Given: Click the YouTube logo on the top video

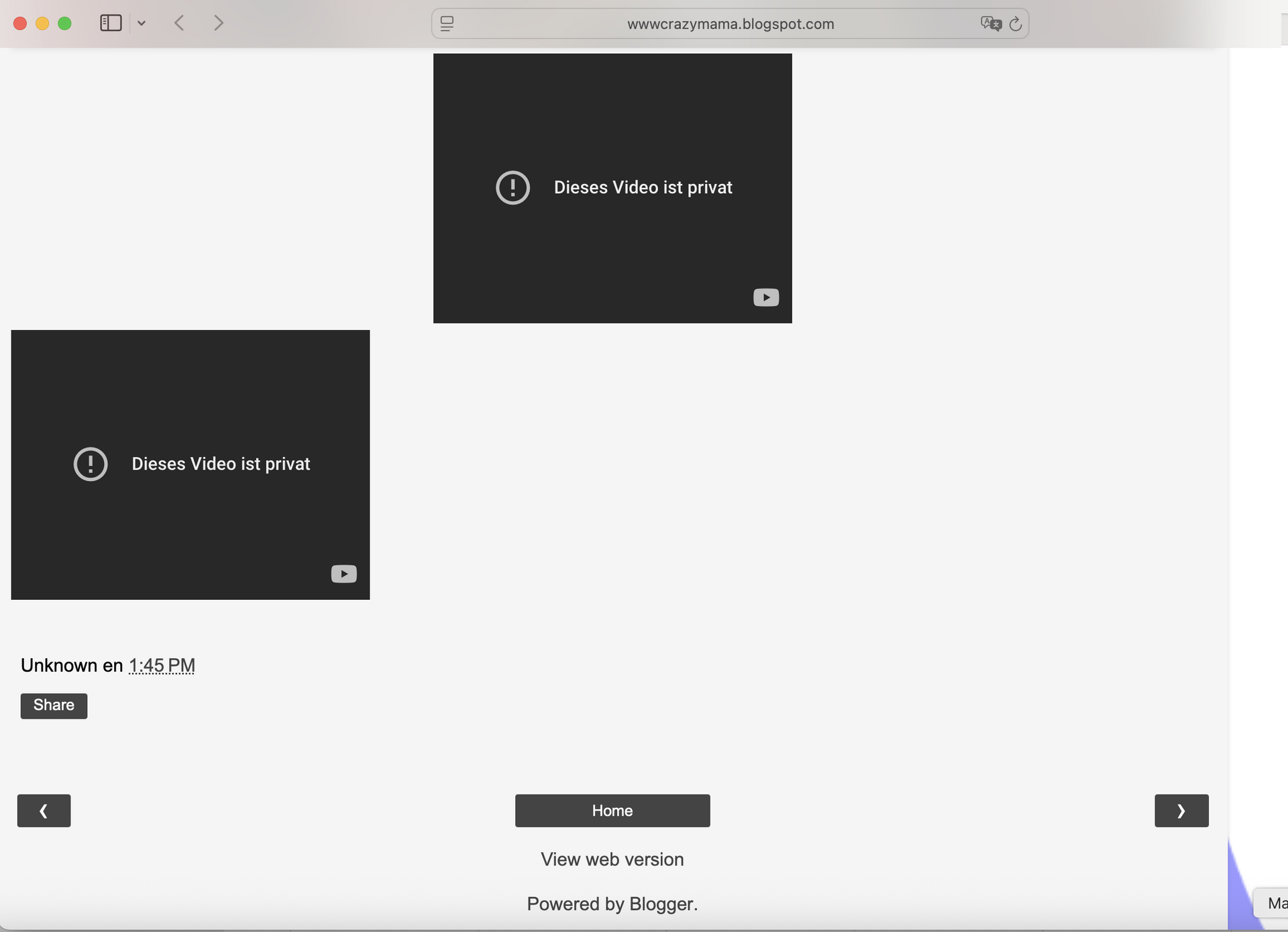Looking at the screenshot, I should 765,297.
